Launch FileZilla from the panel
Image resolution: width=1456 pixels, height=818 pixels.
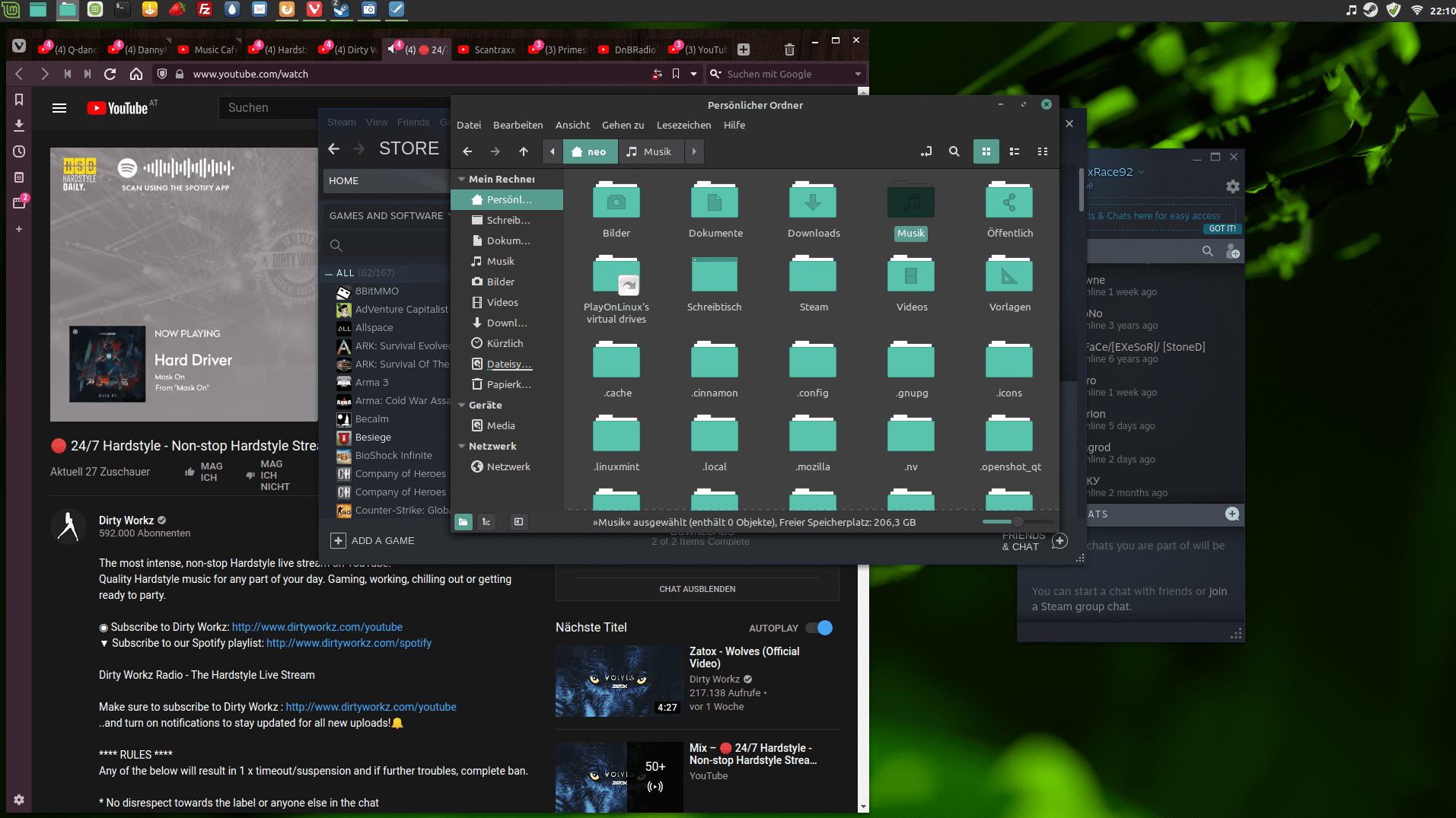tap(205, 9)
